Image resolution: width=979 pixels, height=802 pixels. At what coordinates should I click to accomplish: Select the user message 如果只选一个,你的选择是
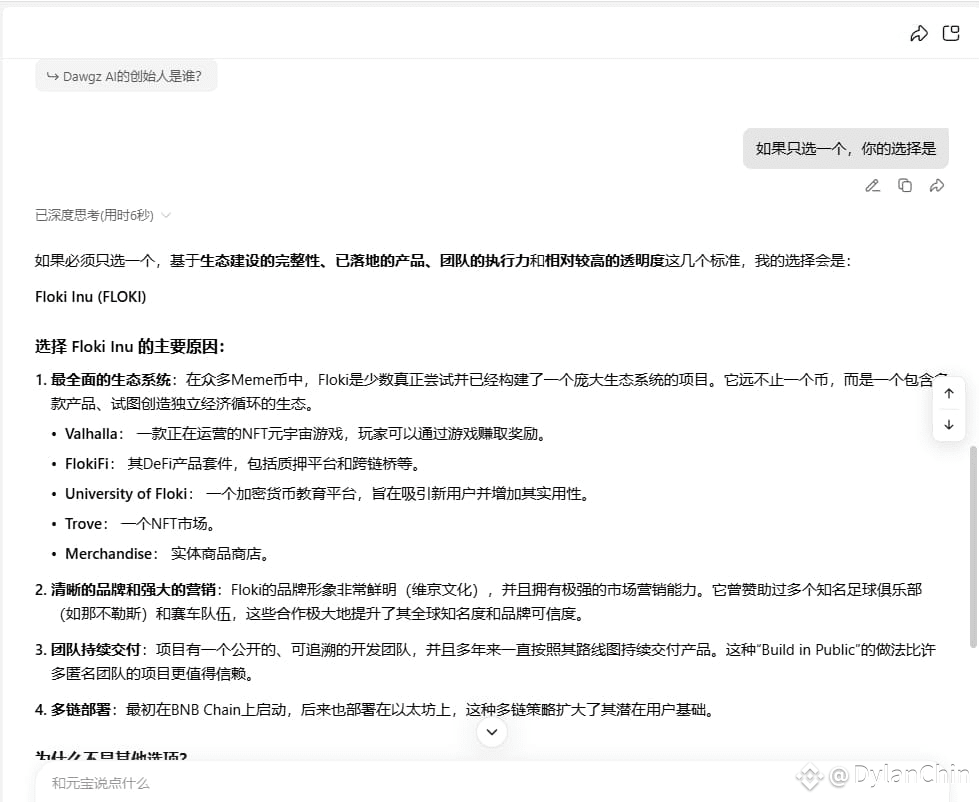click(x=845, y=149)
